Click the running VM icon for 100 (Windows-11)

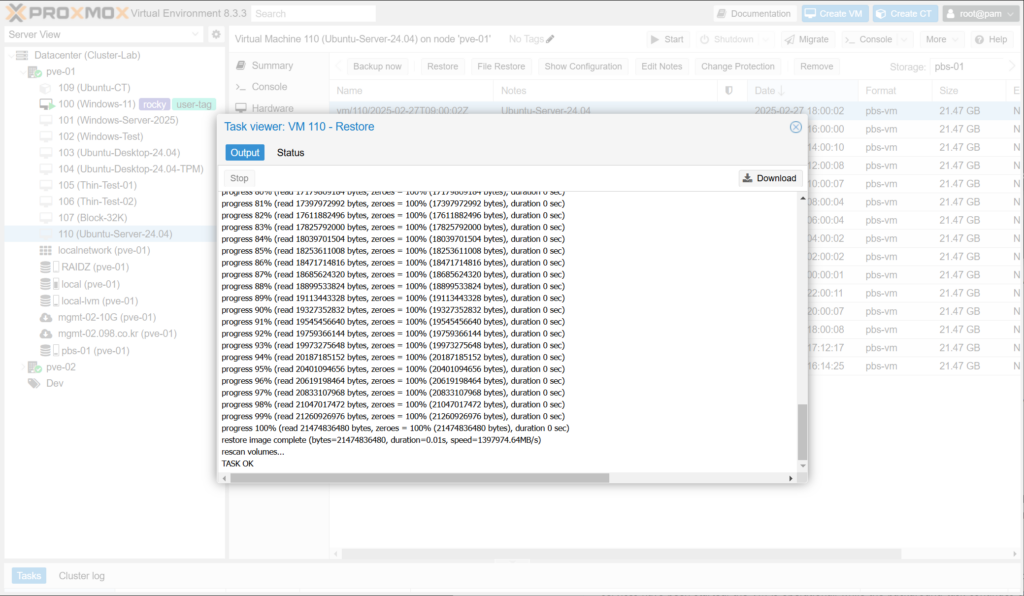pyautogui.click(x=45, y=104)
